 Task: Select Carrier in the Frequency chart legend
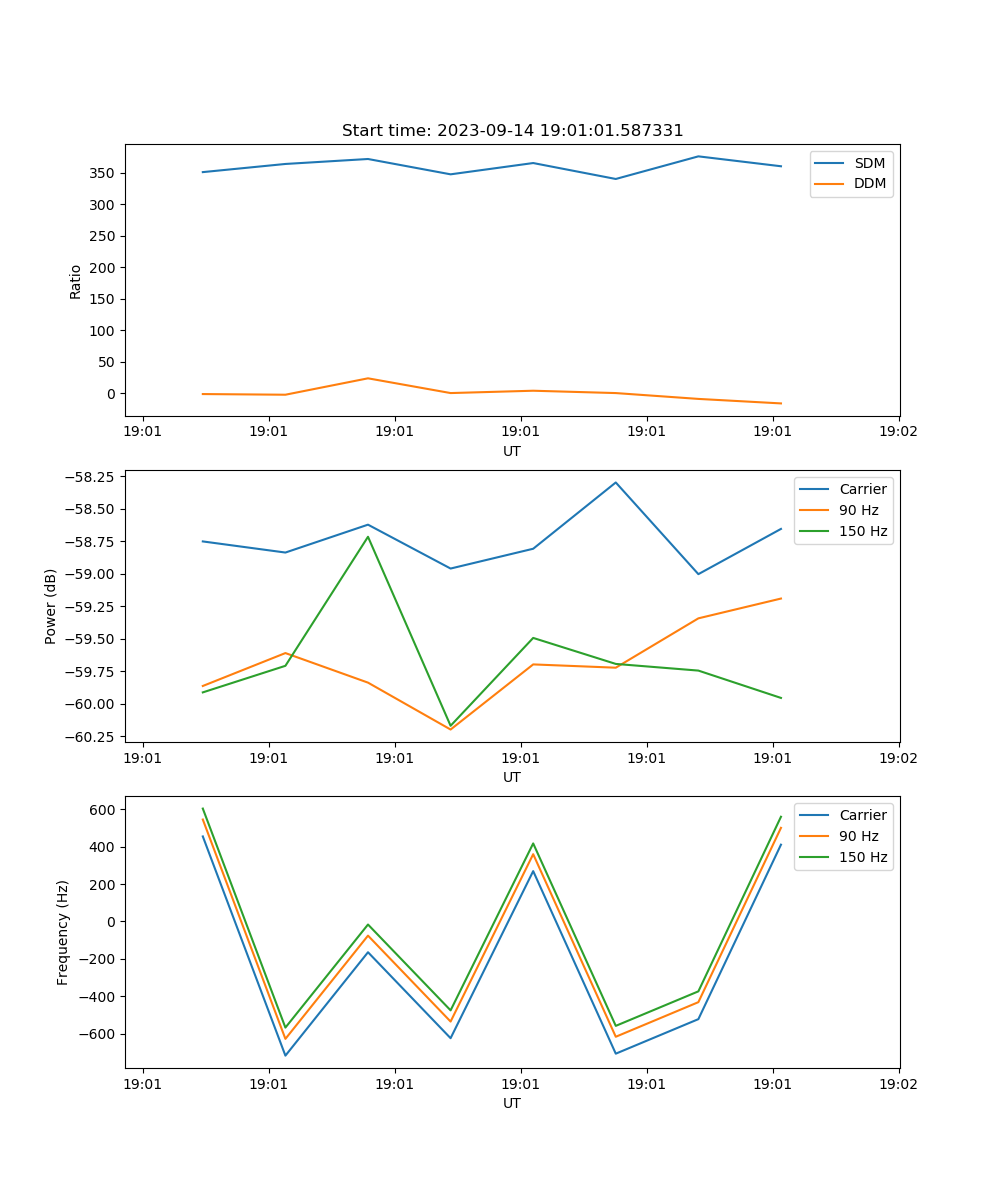pyautogui.click(x=862, y=815)
